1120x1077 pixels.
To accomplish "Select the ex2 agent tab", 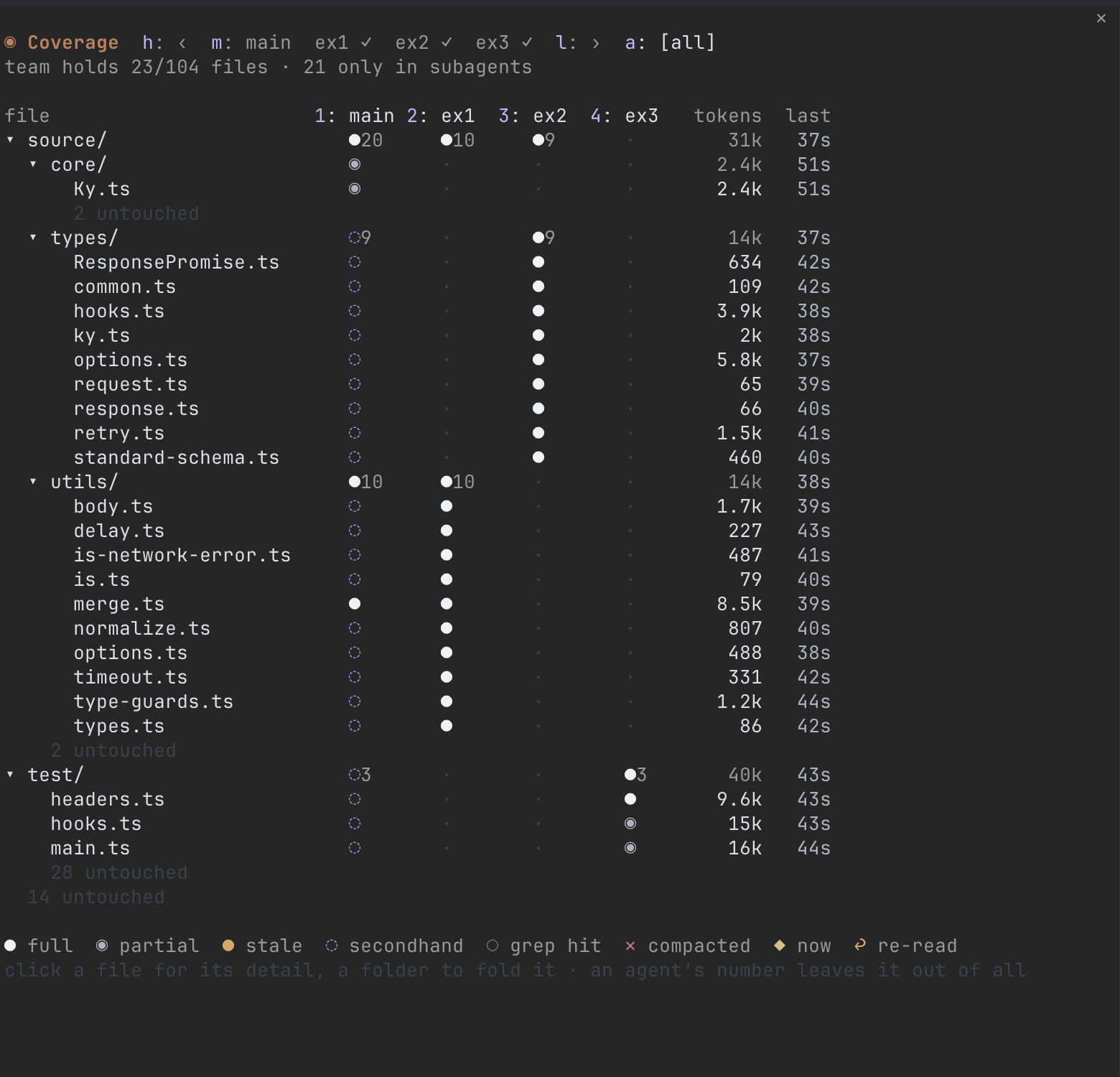I will pos(424,42).
